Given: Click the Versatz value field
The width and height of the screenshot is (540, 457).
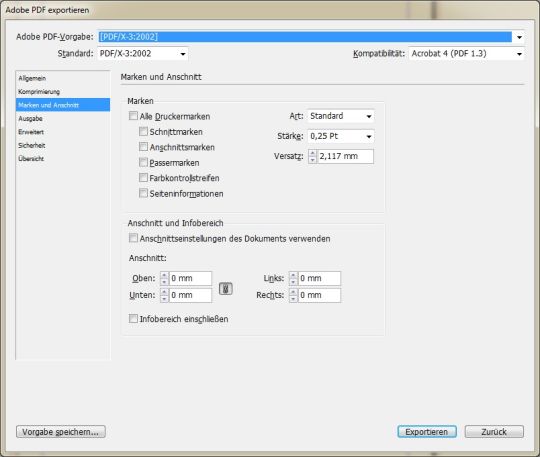Looking at the screenshot, I should pyautogui.click(x=345, y=156).
